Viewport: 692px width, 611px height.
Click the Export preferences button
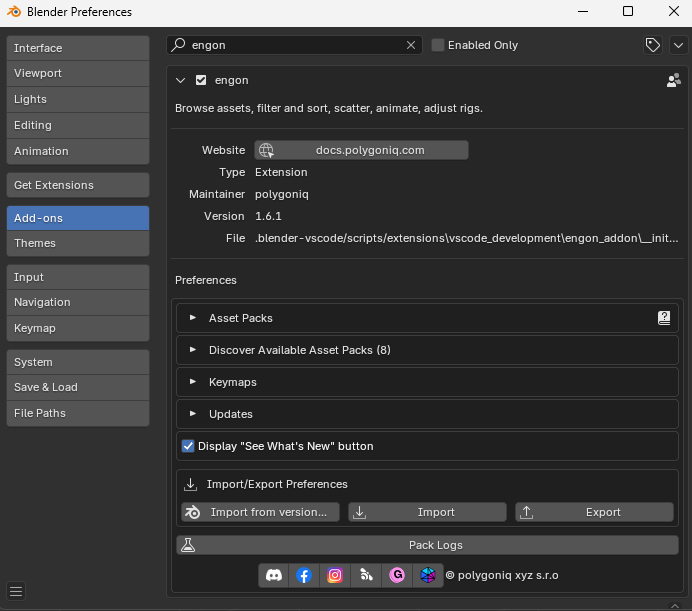point(594,512)
